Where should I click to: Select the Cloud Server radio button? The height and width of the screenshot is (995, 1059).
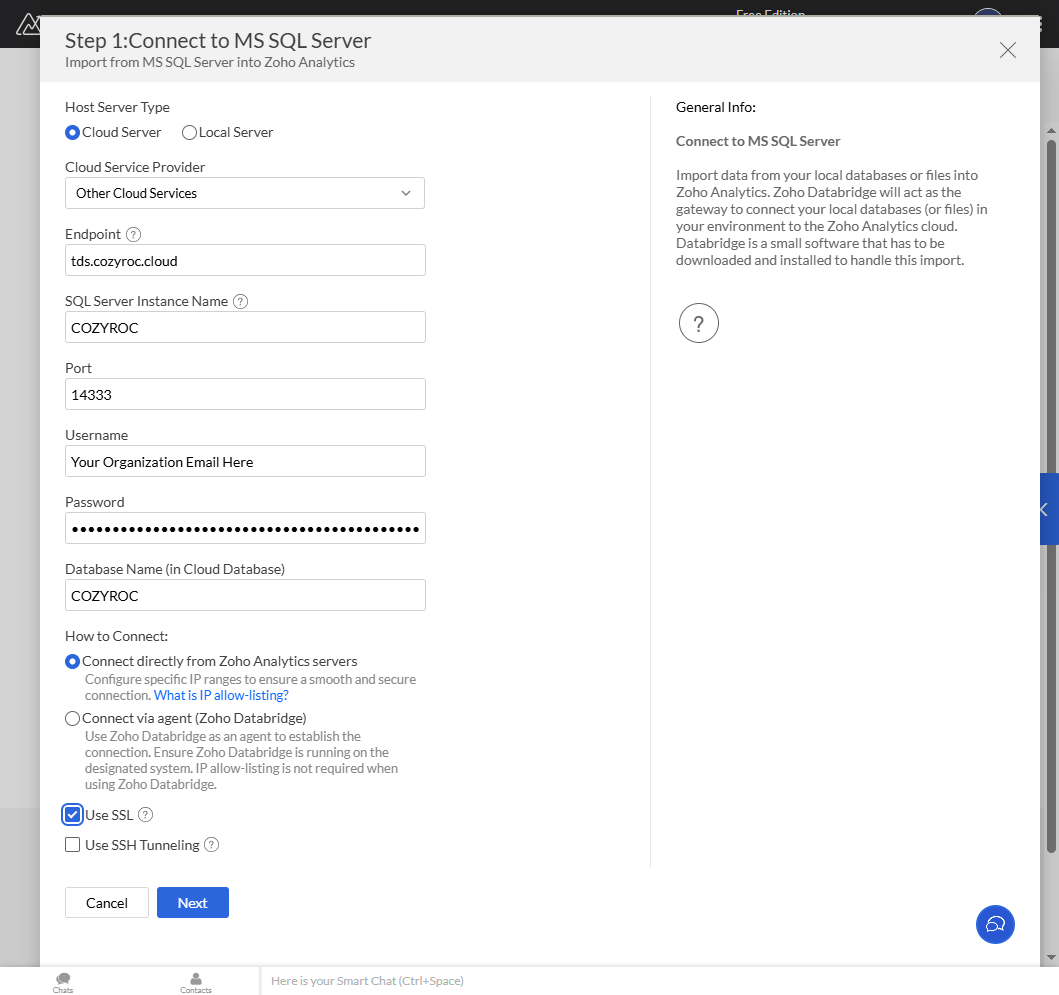72,132
